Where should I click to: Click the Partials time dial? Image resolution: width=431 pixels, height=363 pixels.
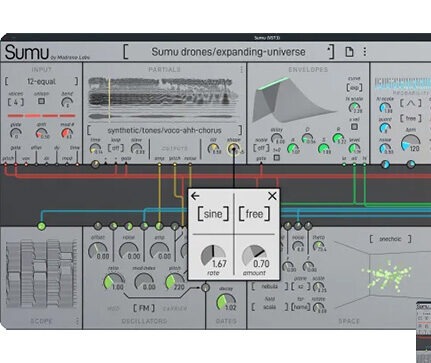pyautogui.click(x=95, y=149)
